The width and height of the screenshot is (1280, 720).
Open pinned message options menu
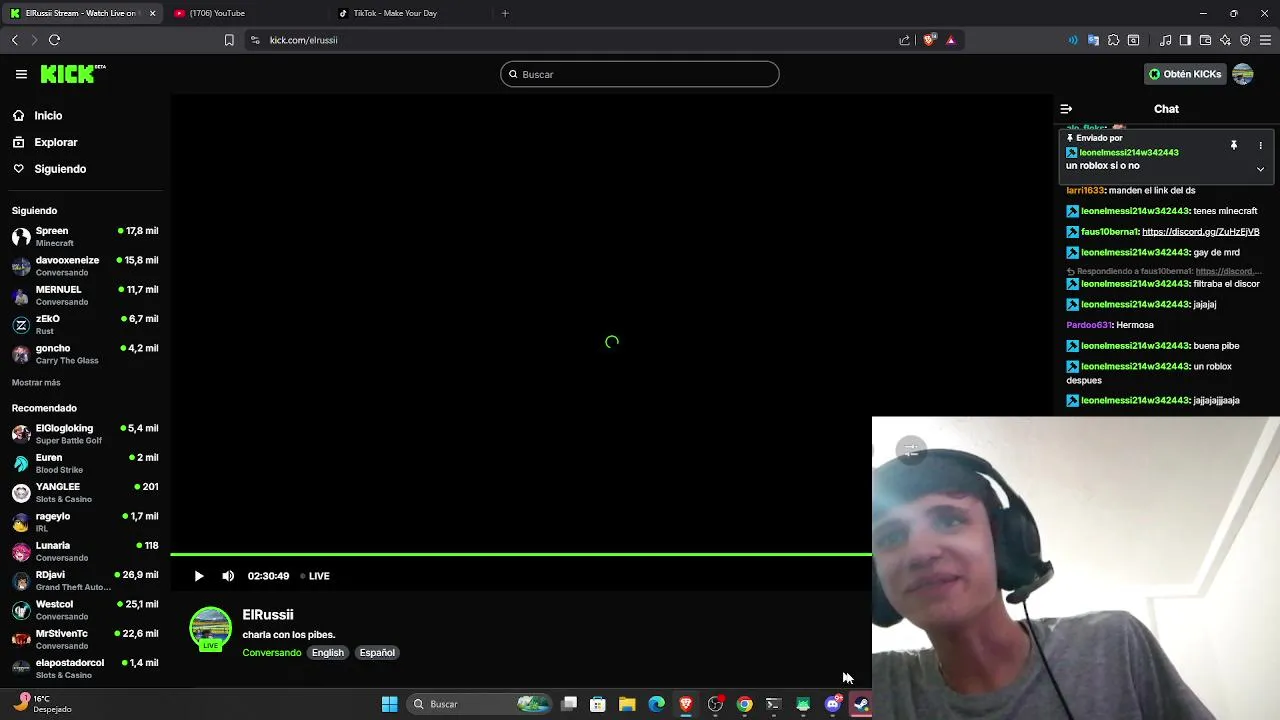coord(1260,146)
